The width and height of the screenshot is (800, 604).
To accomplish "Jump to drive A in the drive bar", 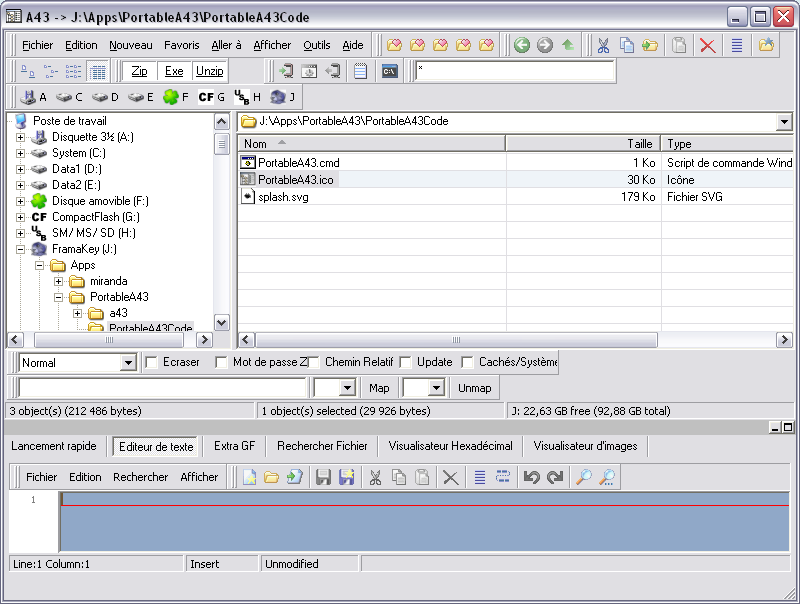I will coord(34,97).
